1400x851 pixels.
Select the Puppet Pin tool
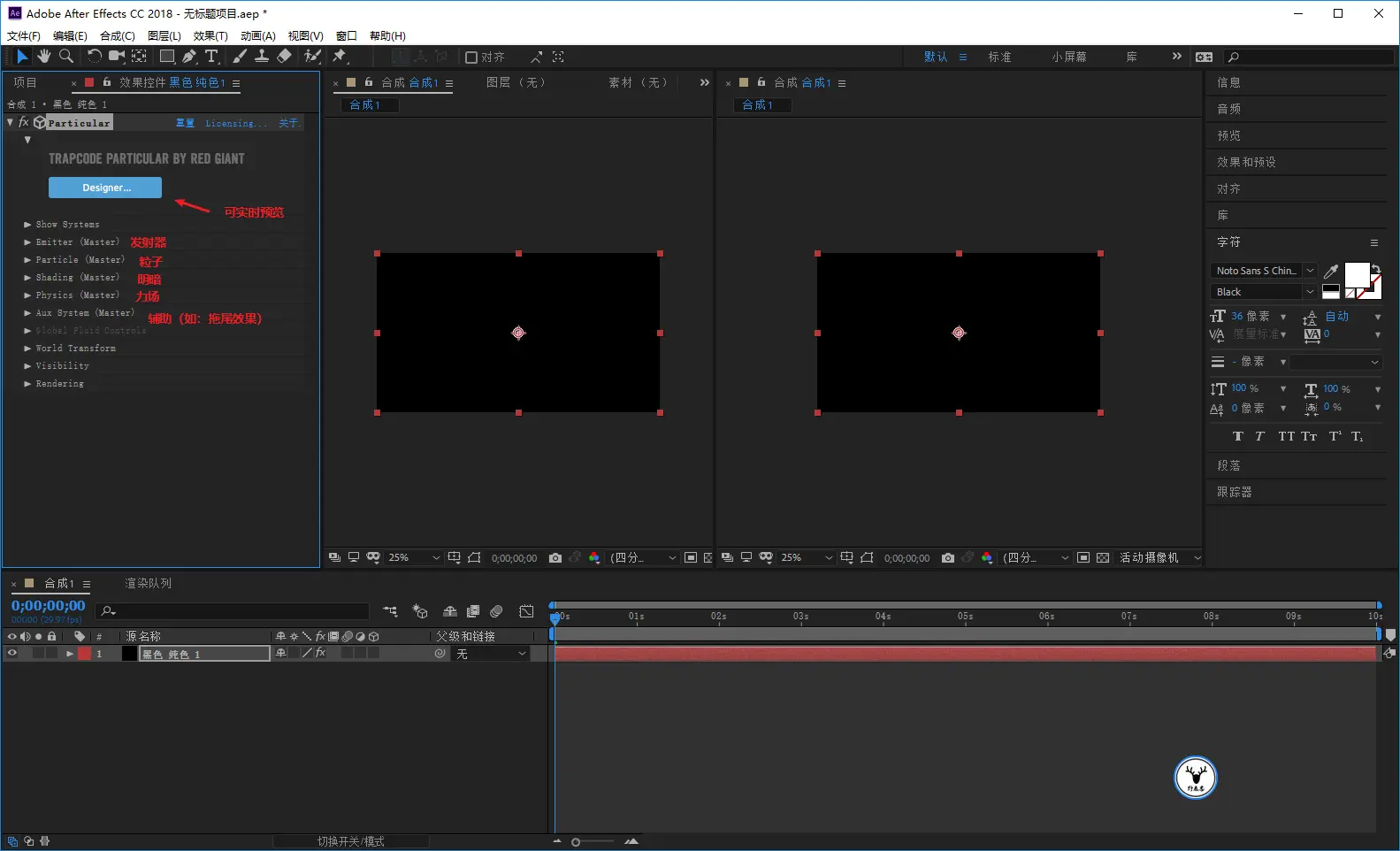click(x=340, y=57)
